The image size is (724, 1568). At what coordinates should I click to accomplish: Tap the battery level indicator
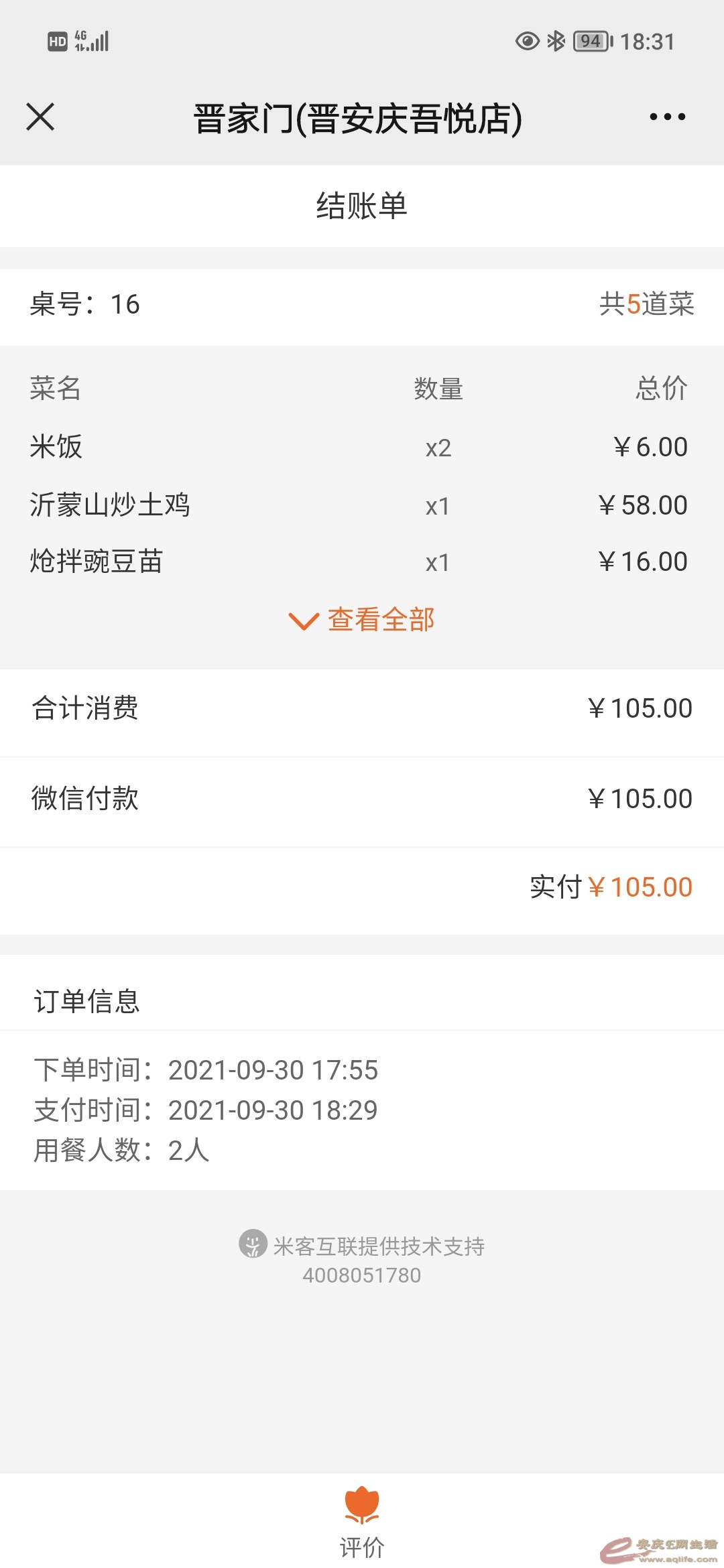point(593,42)
